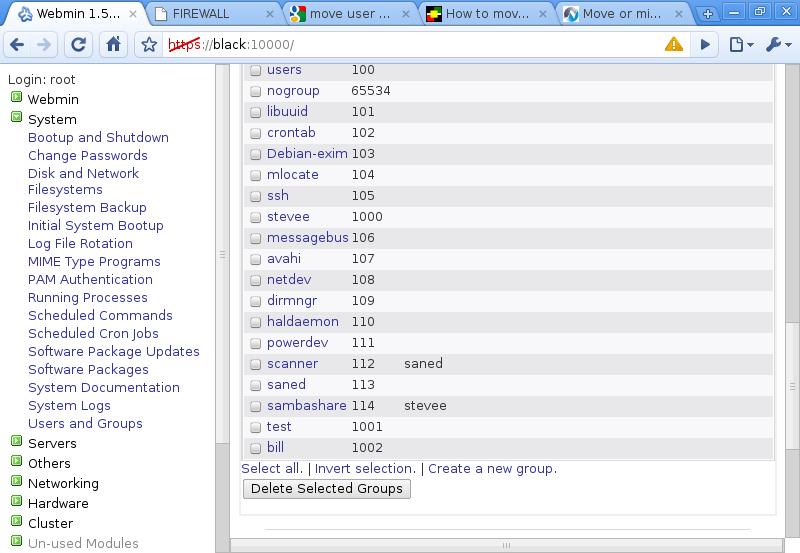The width and height of the screenshot is (800, 553).
Task: Click the vertical scrollbar of the page
Action: point(793,387)
